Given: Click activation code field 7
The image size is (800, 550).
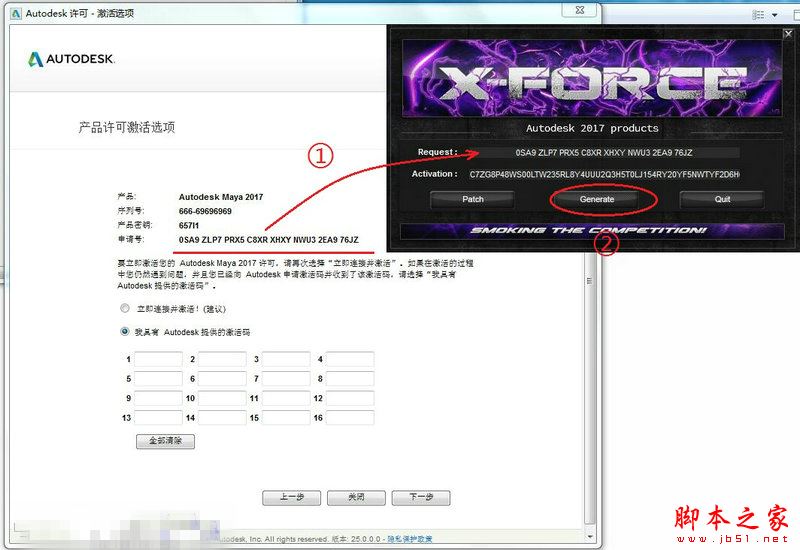Looking at the screenshot, I should click(286, 379).
